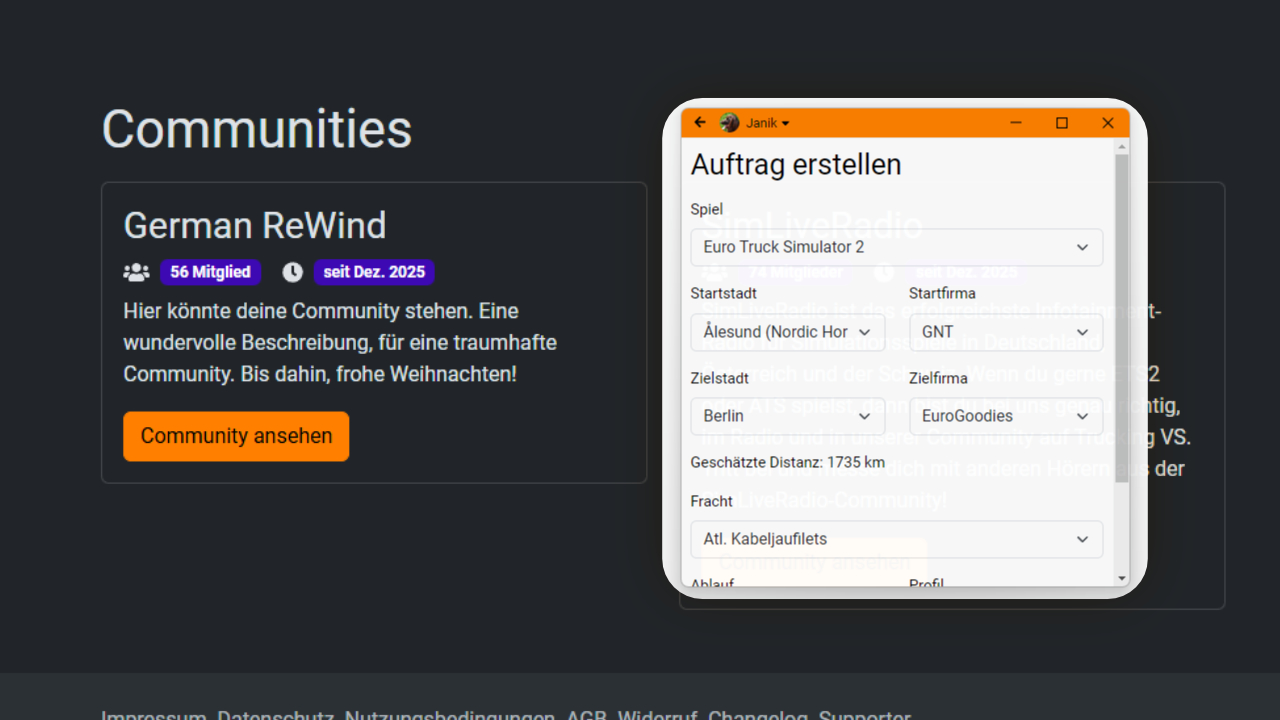Click the Janik user avatar picture
This screenshot has width=1280, height=720.
tap(729, 123)
